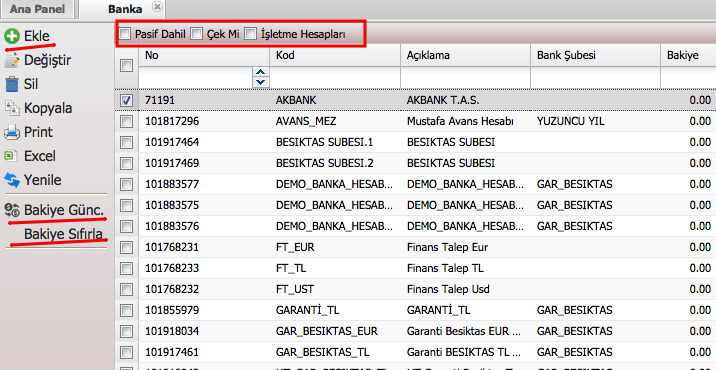Viewport: 716px width, 370px height.
Task: Click the Kod column filter field
Action: (x=335, y=77)
